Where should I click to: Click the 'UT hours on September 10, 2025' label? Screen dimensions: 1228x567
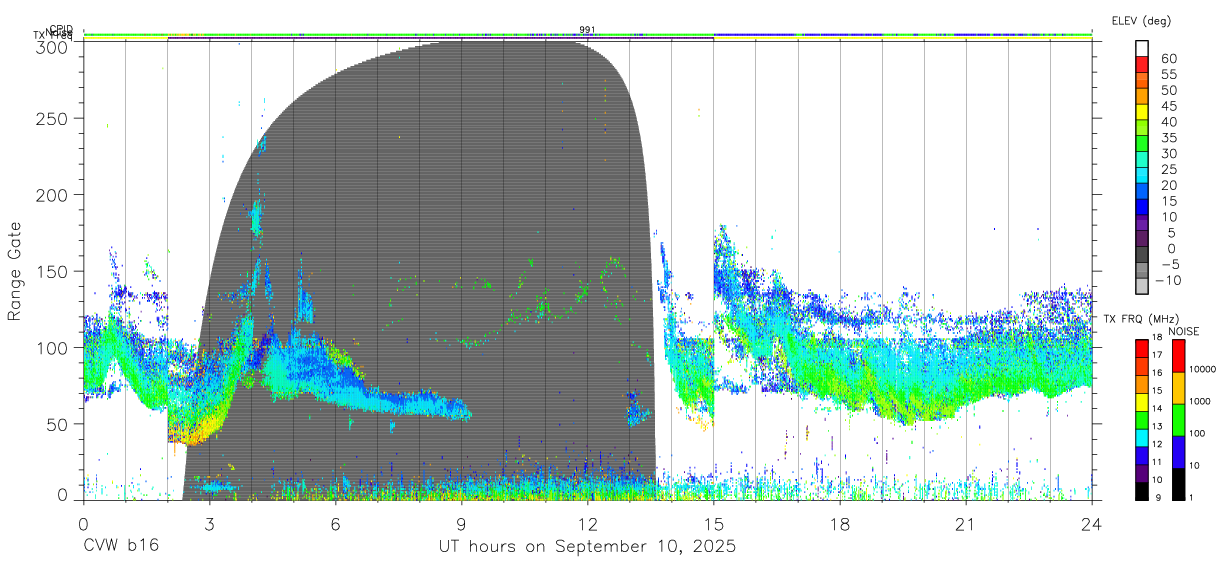point(587,547)
